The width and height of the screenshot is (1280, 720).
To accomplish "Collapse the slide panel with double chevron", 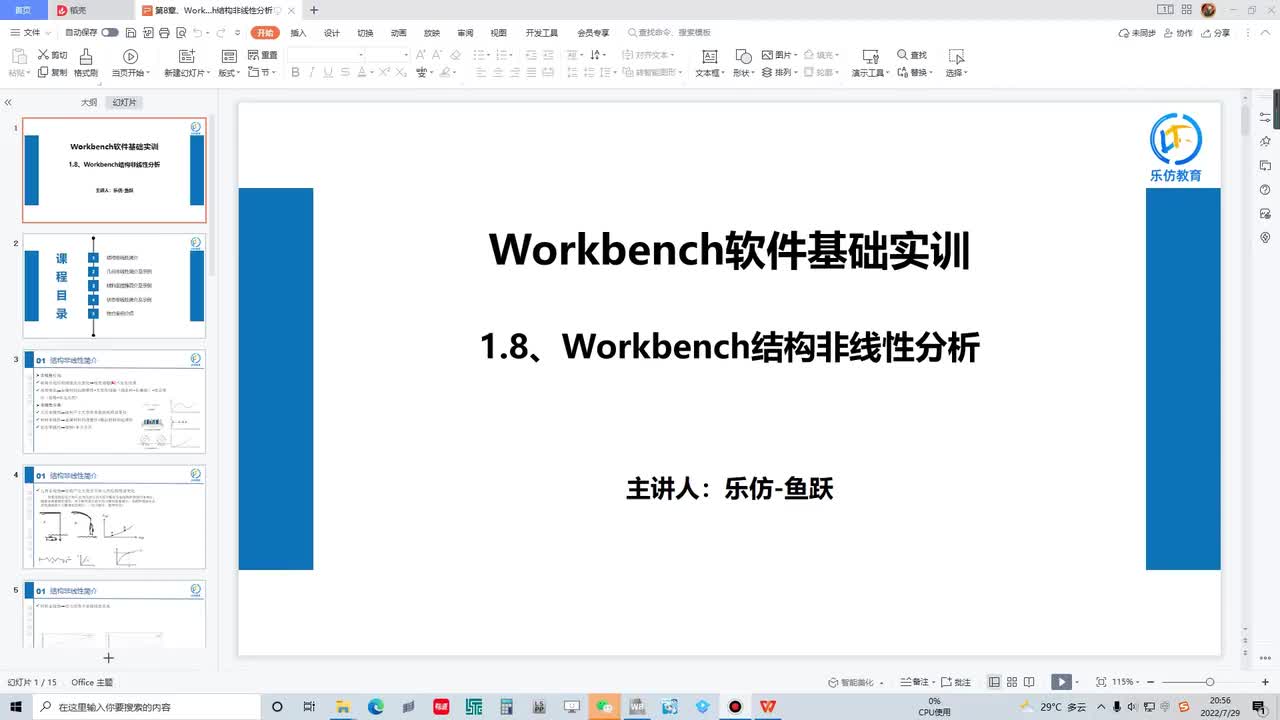I will click(x=8, y=103).
